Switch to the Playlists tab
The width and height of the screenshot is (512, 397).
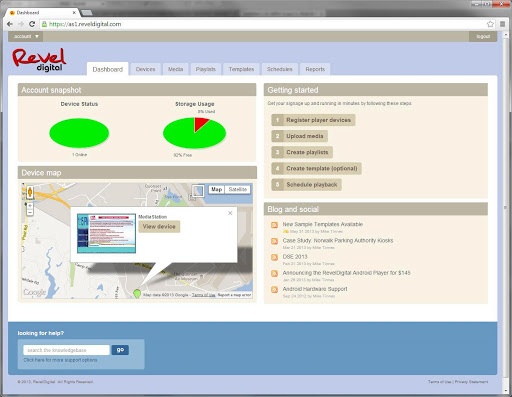pos(206,69)
